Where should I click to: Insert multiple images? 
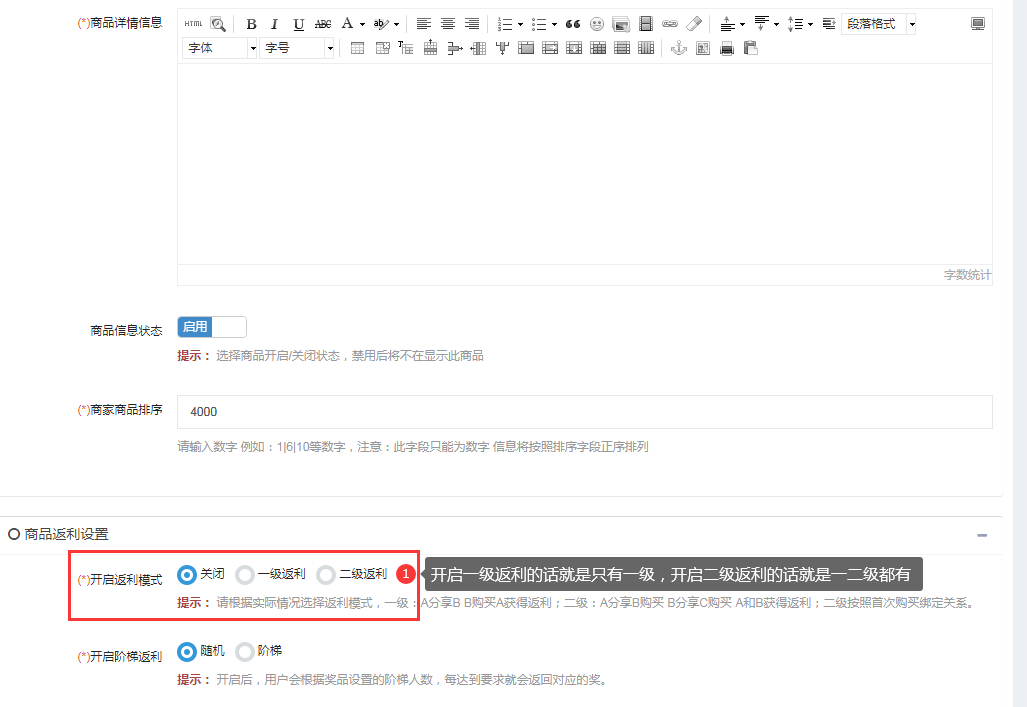tap(621, 24)
